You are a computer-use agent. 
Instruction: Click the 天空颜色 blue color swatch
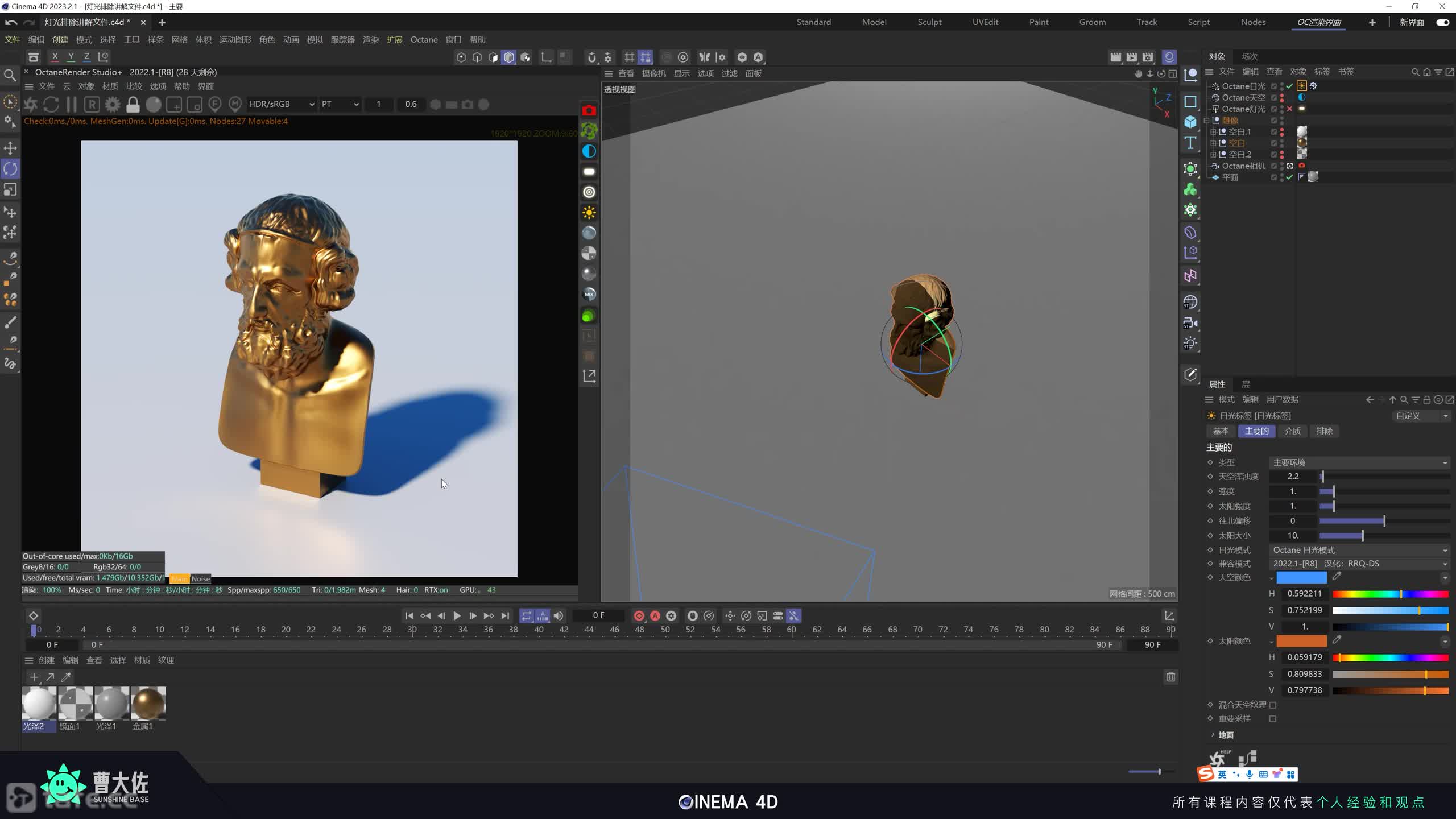[x=1301, y=578]
